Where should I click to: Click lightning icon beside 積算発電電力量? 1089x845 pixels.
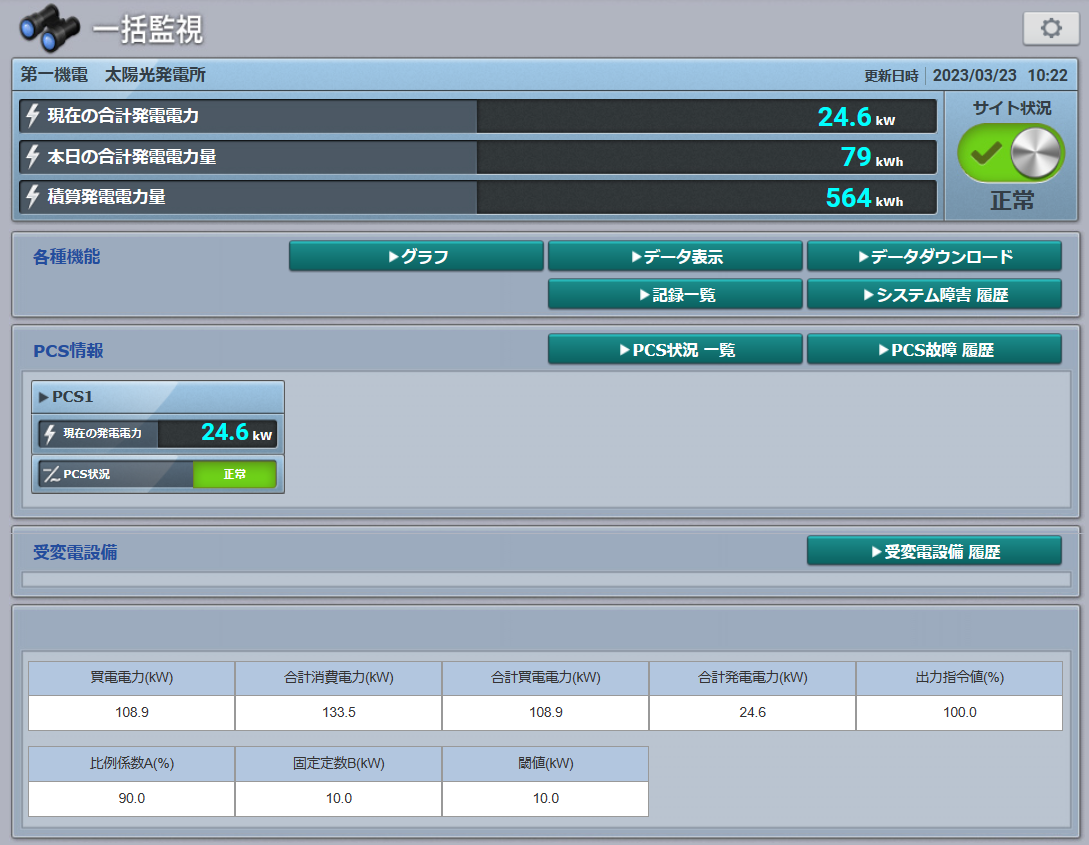click(33, 196)
